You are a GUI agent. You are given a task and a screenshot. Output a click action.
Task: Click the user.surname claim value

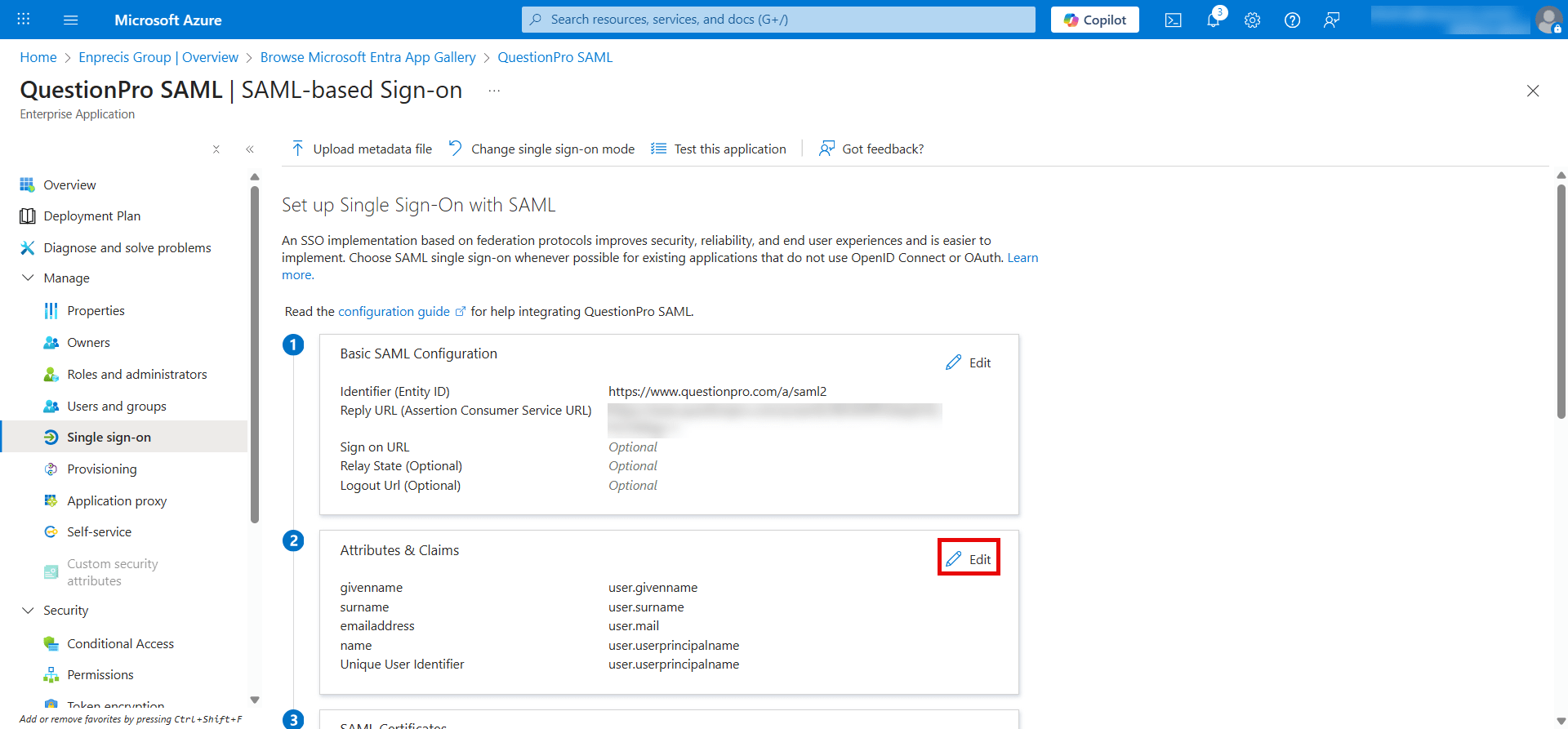(646, 607)
